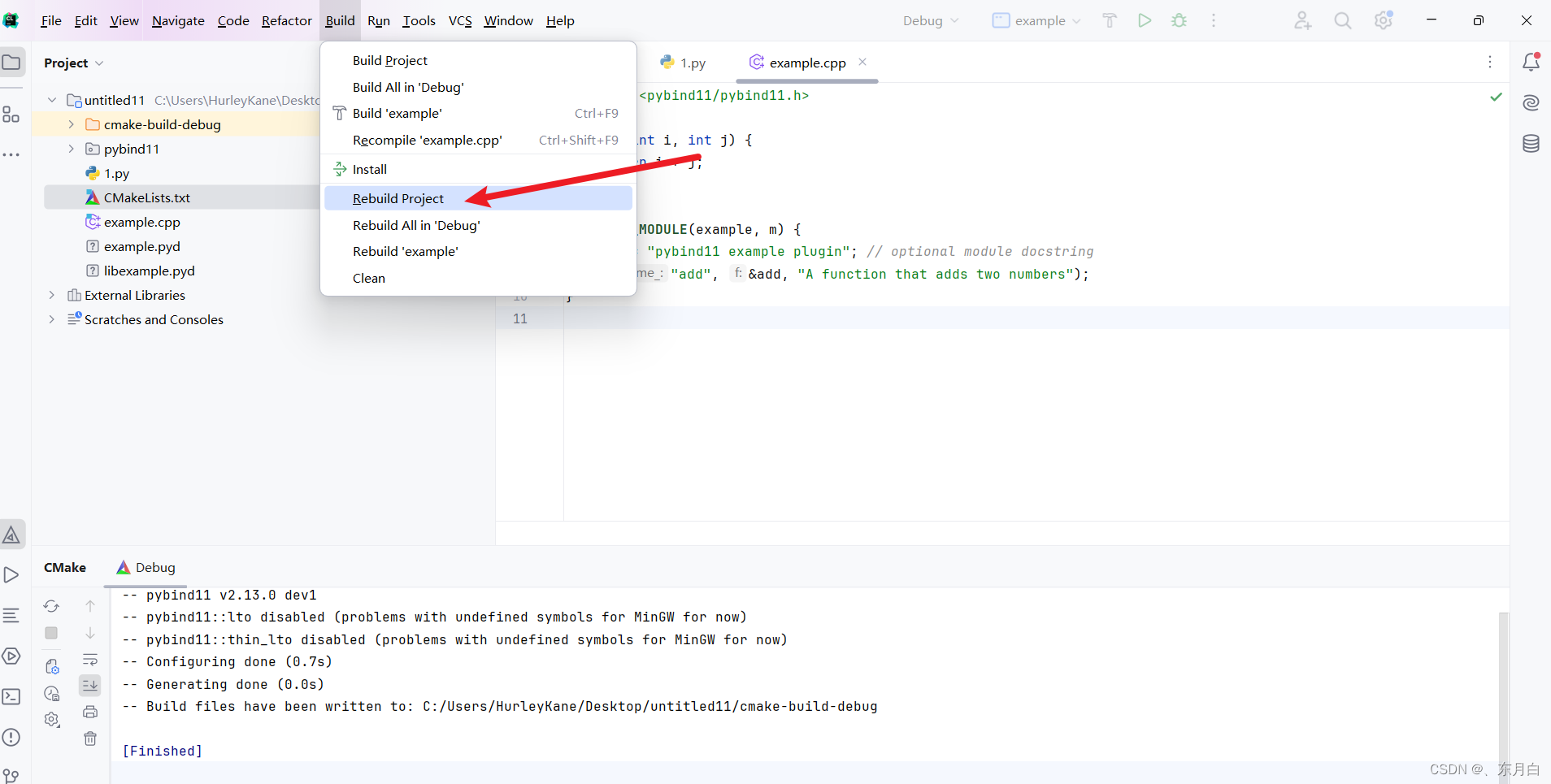Toggle the Commit tool window
Viewport: 1551px width, 784px height.
tap(11, 773)
